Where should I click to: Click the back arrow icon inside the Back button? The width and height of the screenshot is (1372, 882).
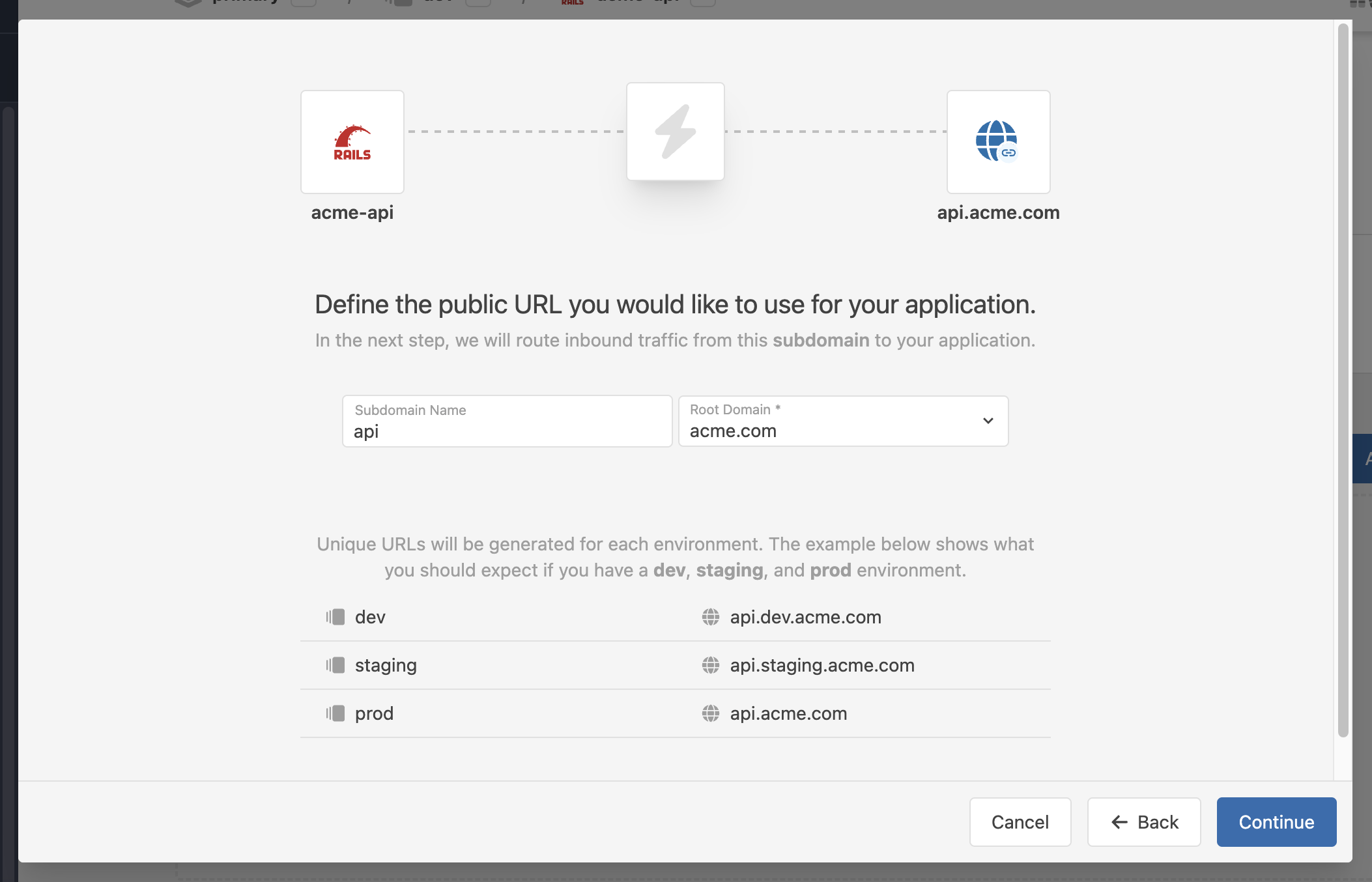coord(1118,822)
